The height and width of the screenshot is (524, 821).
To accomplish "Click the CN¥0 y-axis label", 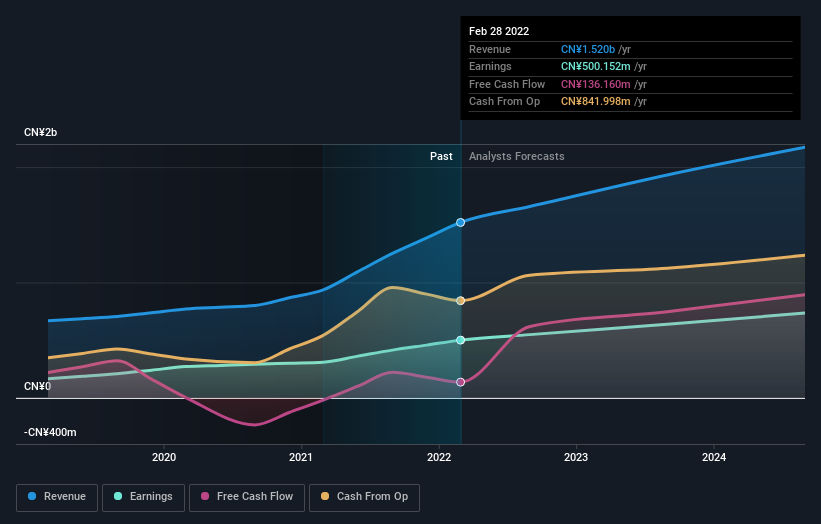I will tap(38, 386).
